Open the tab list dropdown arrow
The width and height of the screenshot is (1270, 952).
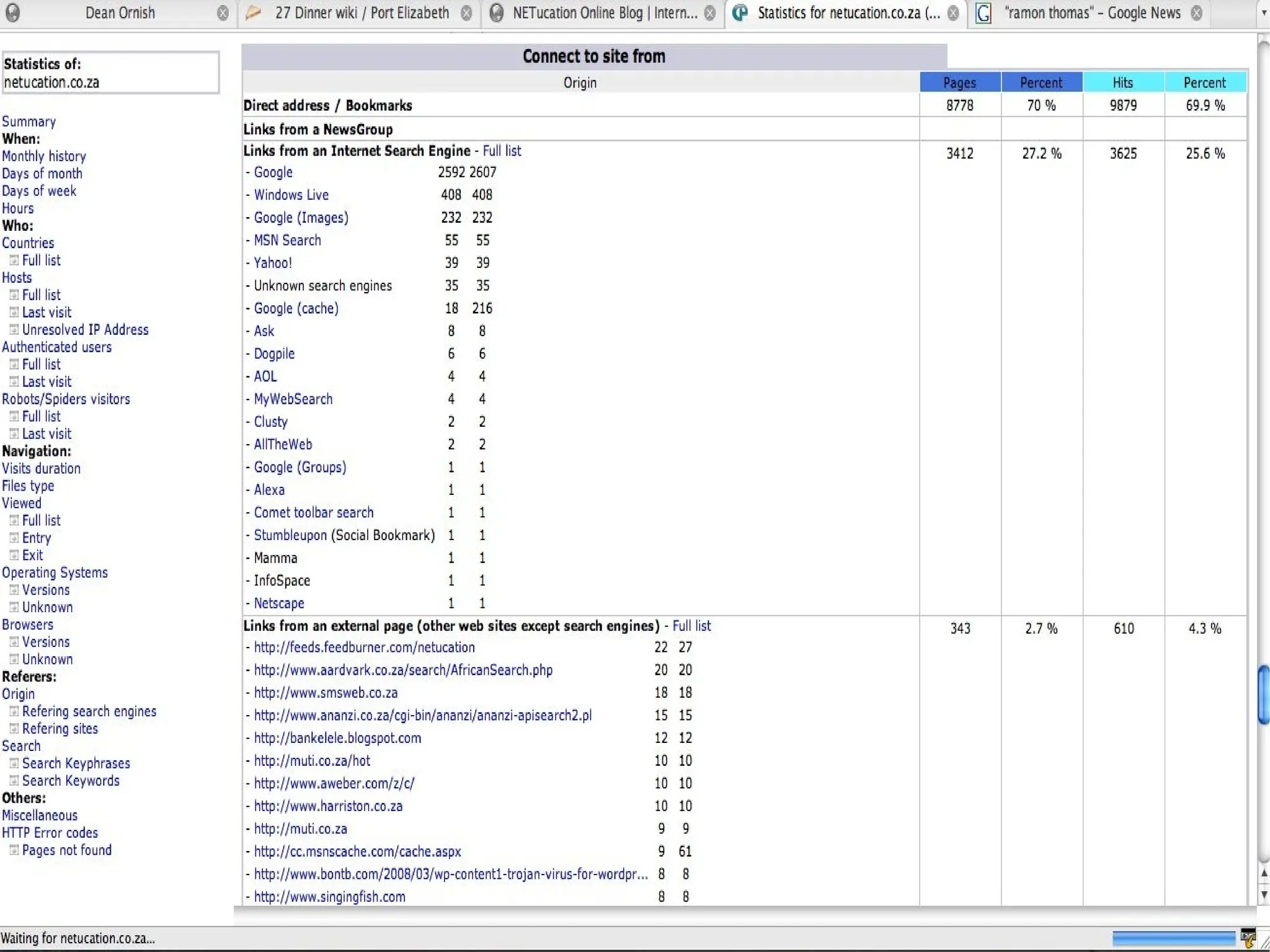(1263, 13)
